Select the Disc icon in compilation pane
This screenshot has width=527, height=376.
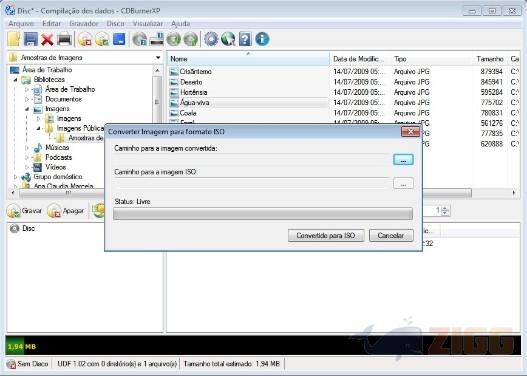coord(14,229)
